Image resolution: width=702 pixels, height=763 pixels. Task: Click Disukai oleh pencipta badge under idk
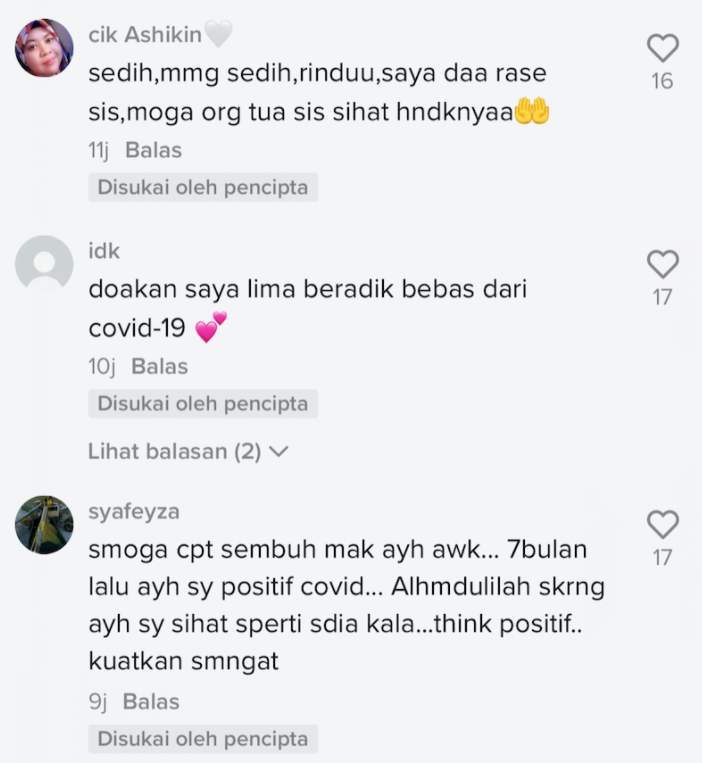pos(203,404)
